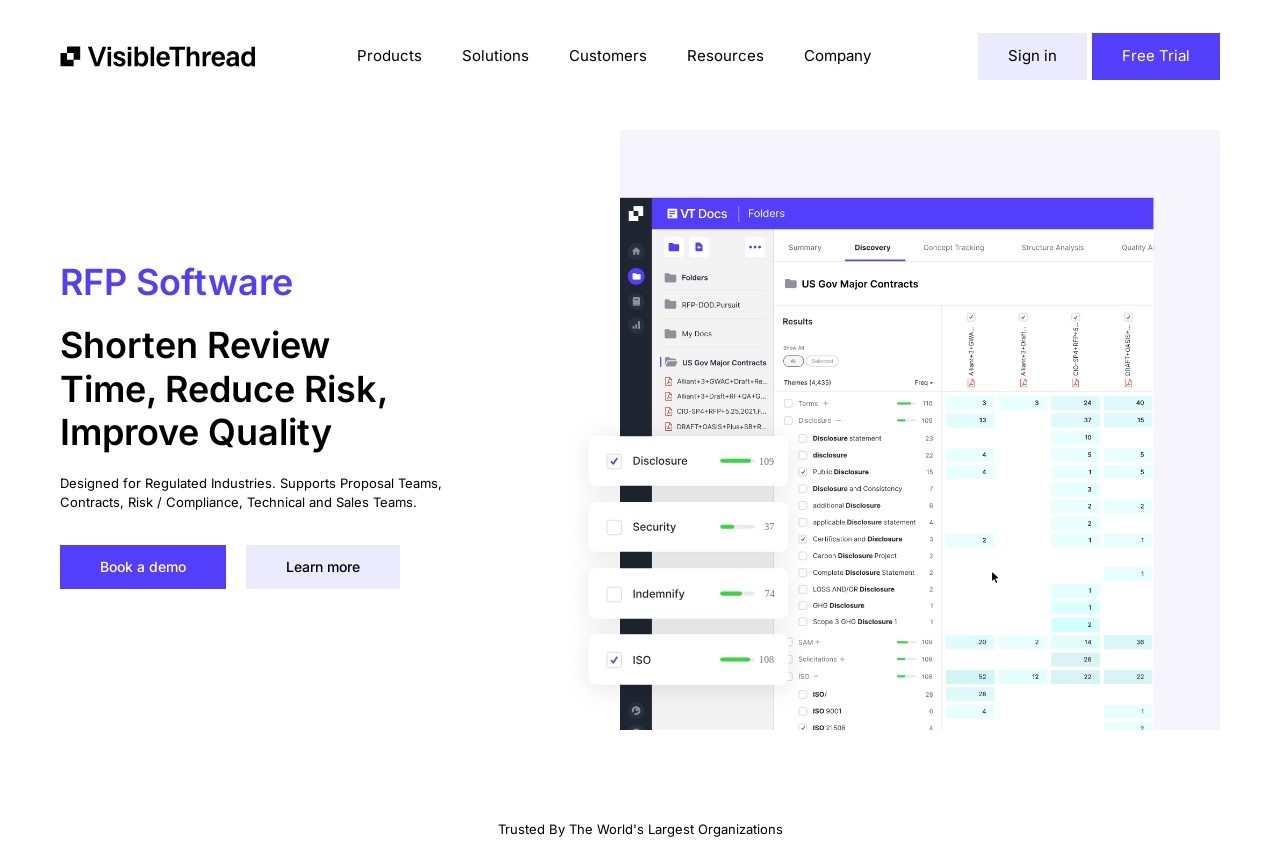Click the Terms row cell showing 40
The image size is (1280, 853).
[1129, 403]
